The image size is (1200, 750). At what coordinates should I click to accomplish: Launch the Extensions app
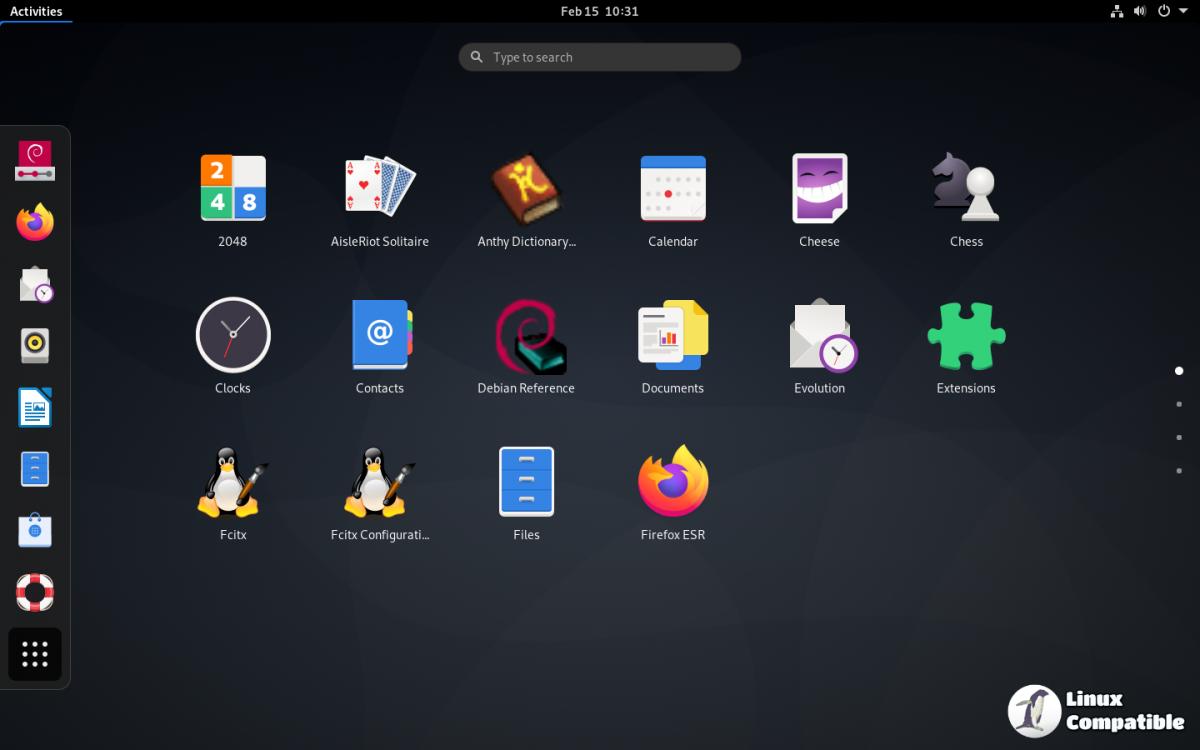pyautogui.click(x=966, y=335)
